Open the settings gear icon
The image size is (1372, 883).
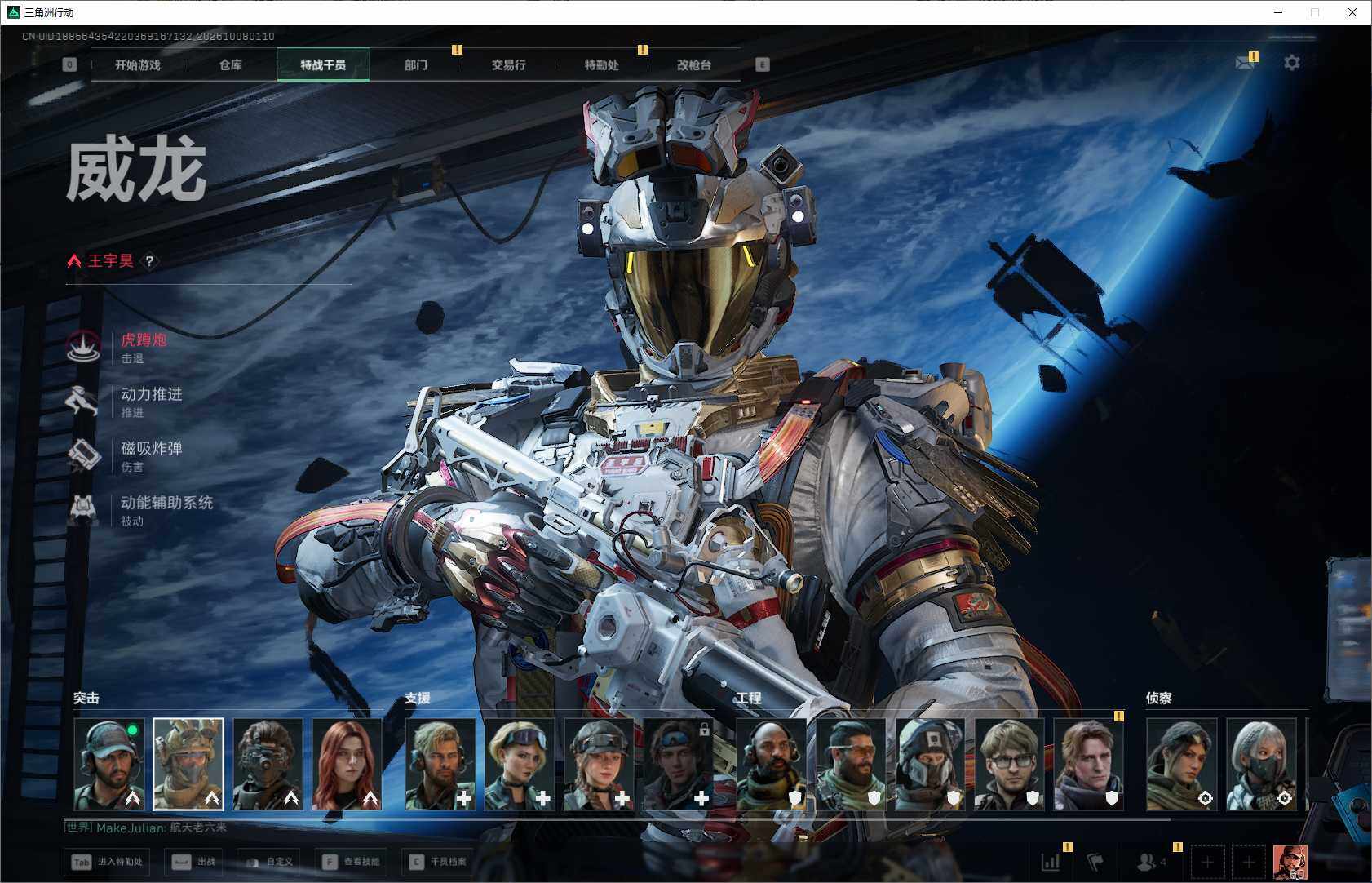pos(1292,63)
